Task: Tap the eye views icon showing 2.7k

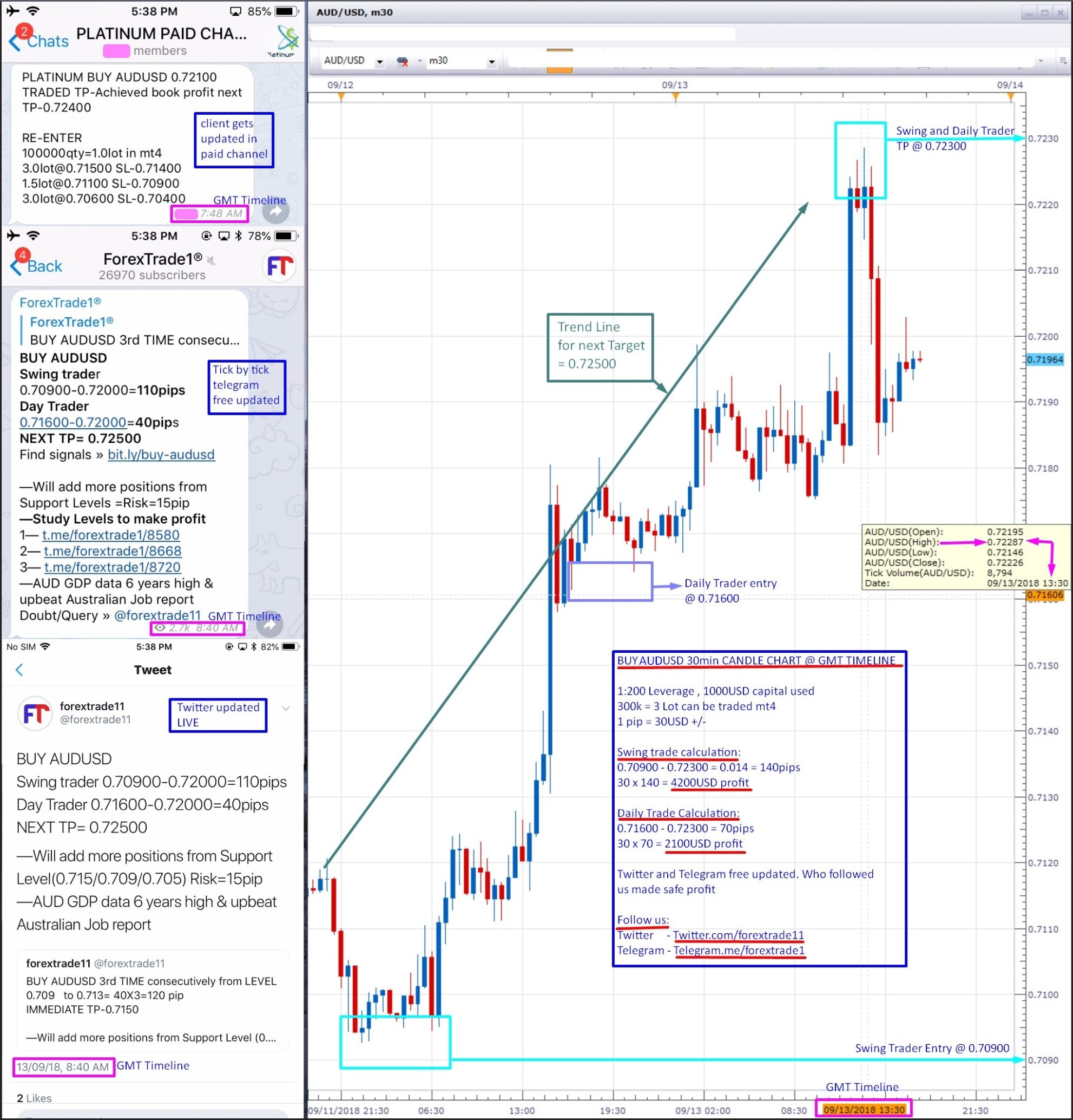Action: click(160, 627)
